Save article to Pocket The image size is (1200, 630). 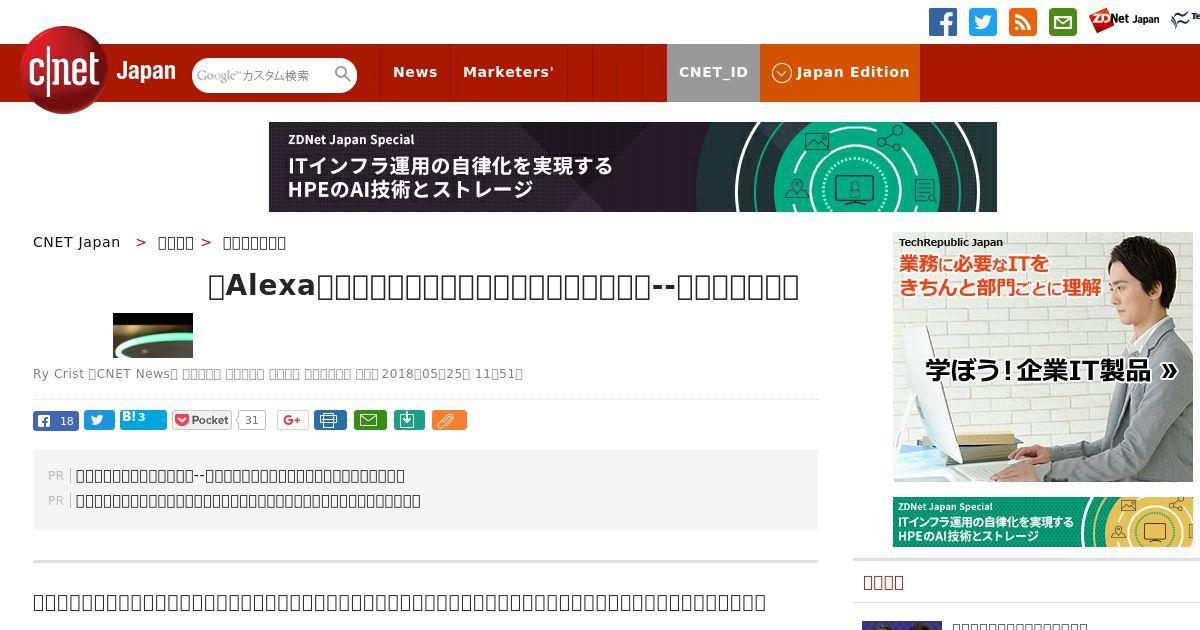[202, 420]
